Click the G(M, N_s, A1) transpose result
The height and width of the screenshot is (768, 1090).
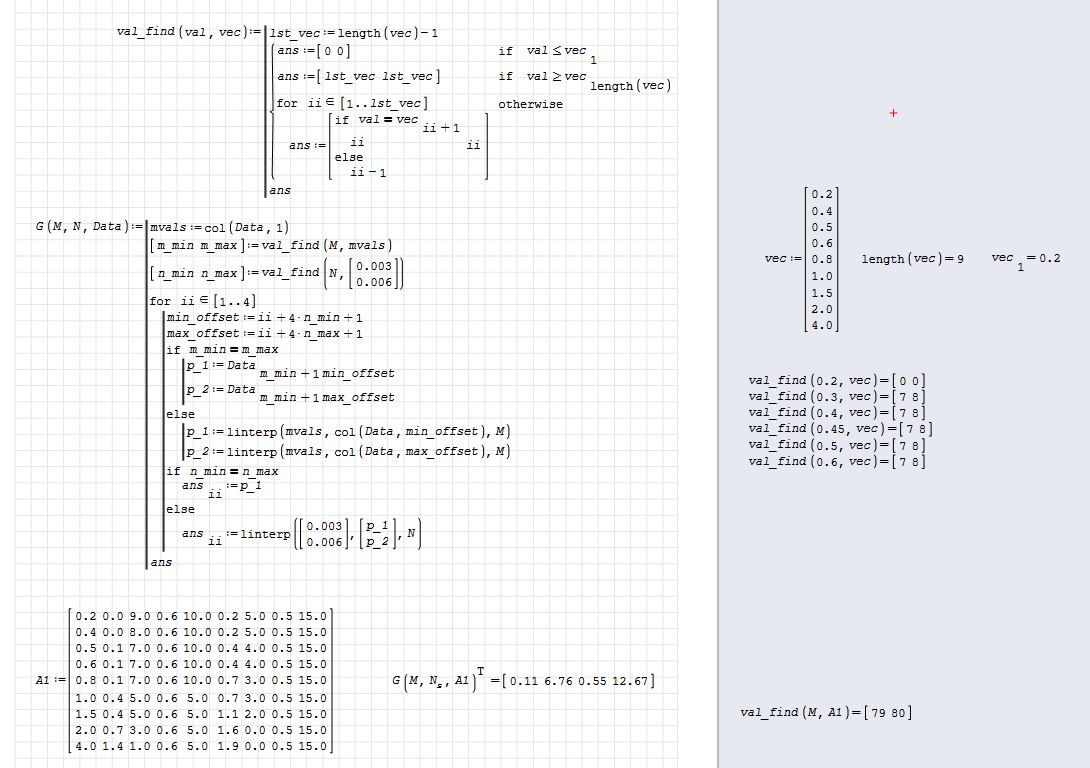(x=523, y=681)
